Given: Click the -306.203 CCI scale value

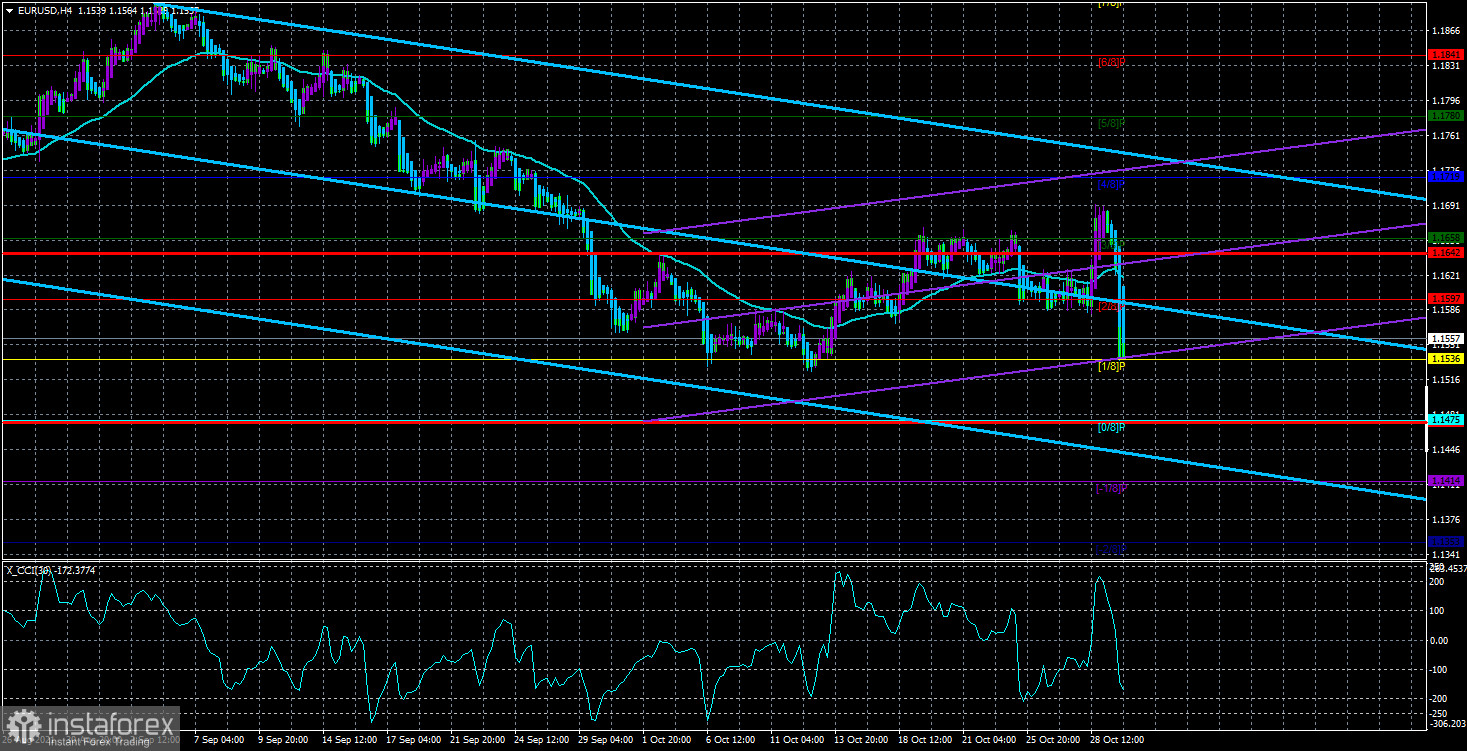Looking at the screenshot, I should tap(1446, 722).
